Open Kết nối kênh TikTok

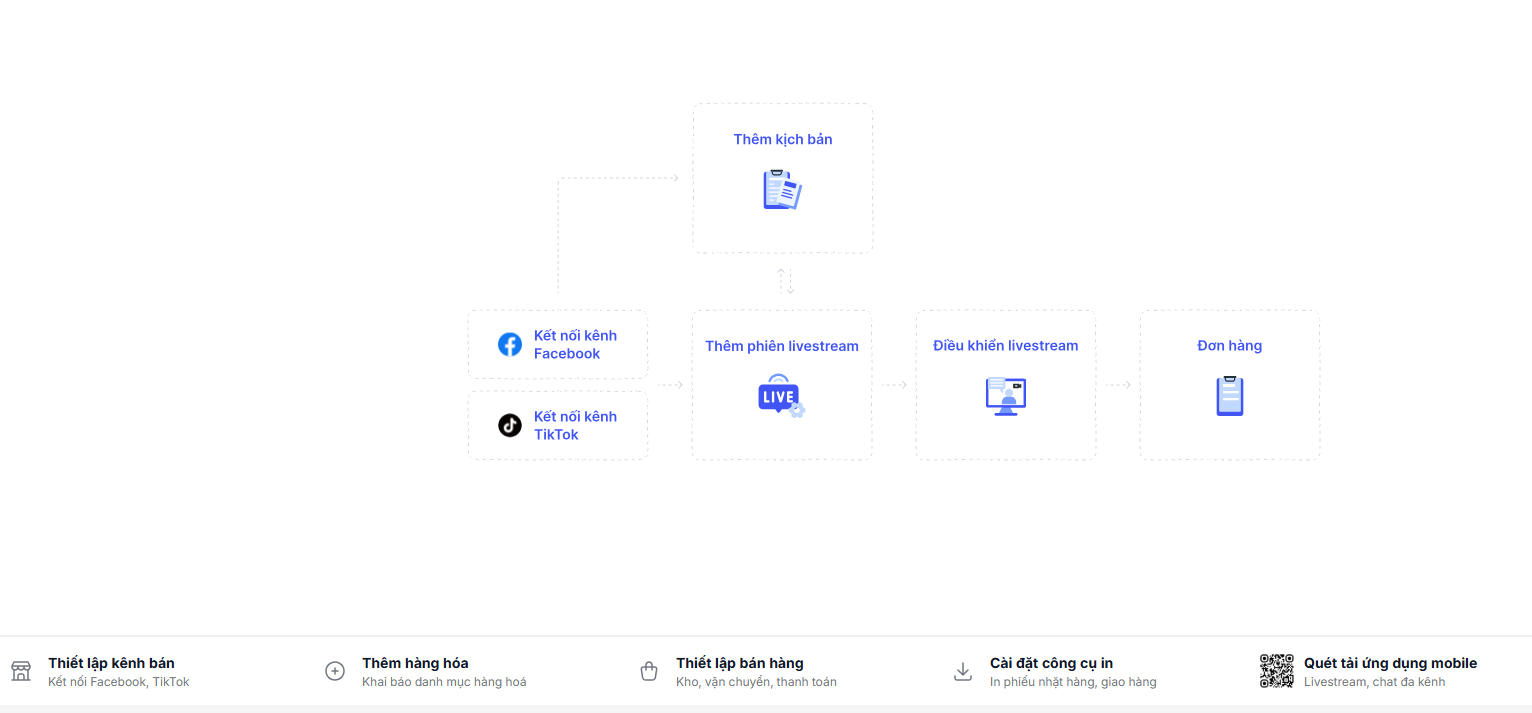[x=575, y=426]
